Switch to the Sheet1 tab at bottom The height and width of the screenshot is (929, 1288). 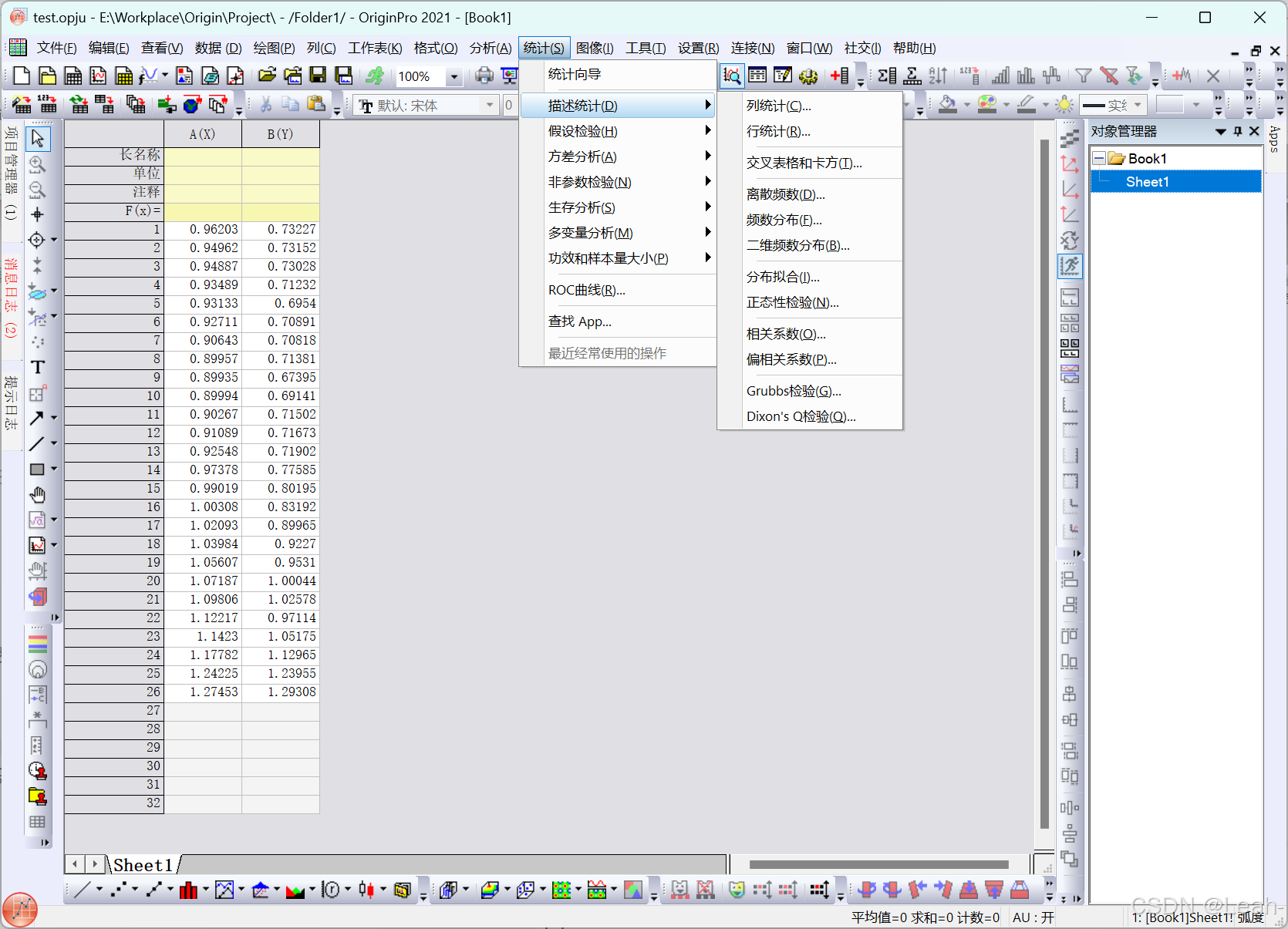141,865
